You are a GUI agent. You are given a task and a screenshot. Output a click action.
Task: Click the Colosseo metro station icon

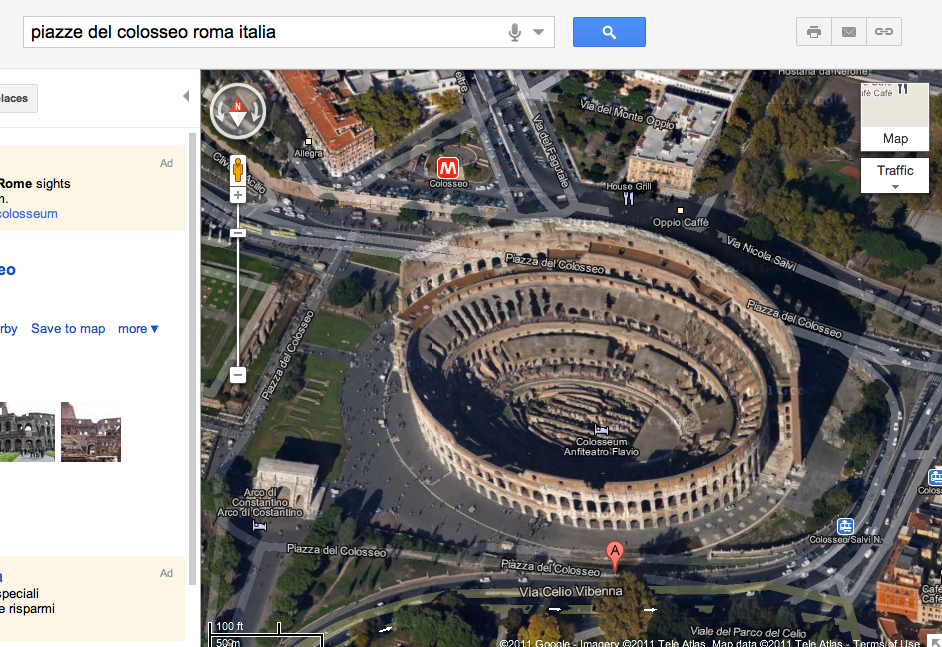(448, 168)
